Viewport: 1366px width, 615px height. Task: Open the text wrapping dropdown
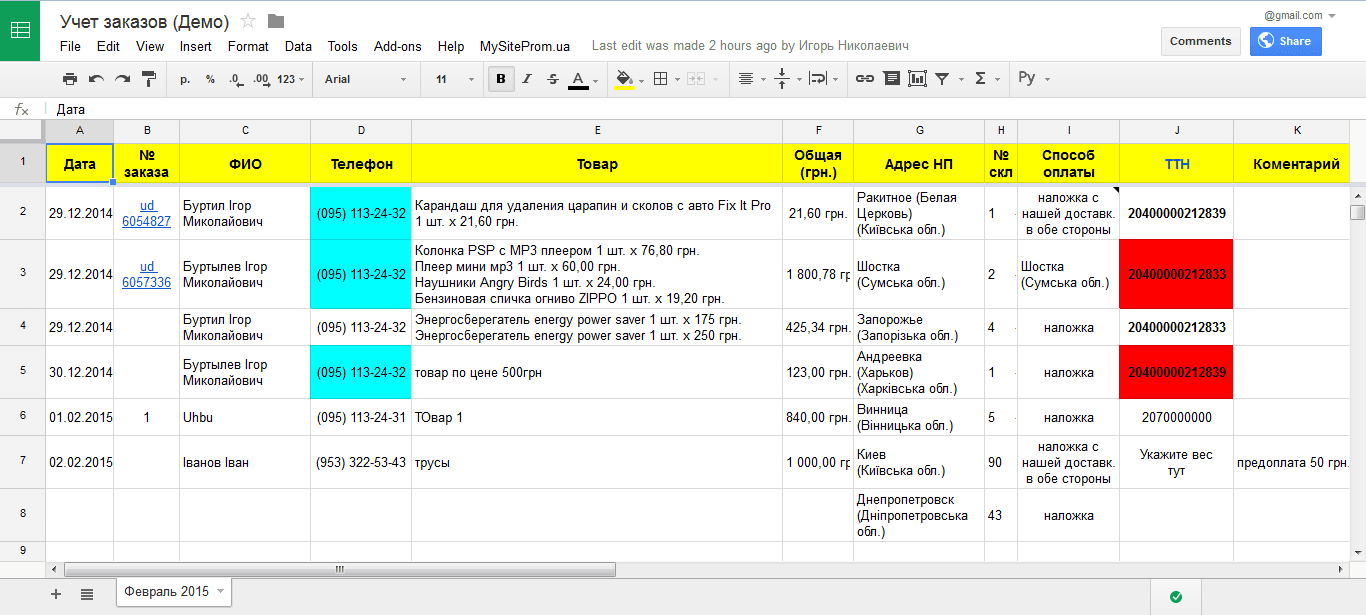(823, 79)
